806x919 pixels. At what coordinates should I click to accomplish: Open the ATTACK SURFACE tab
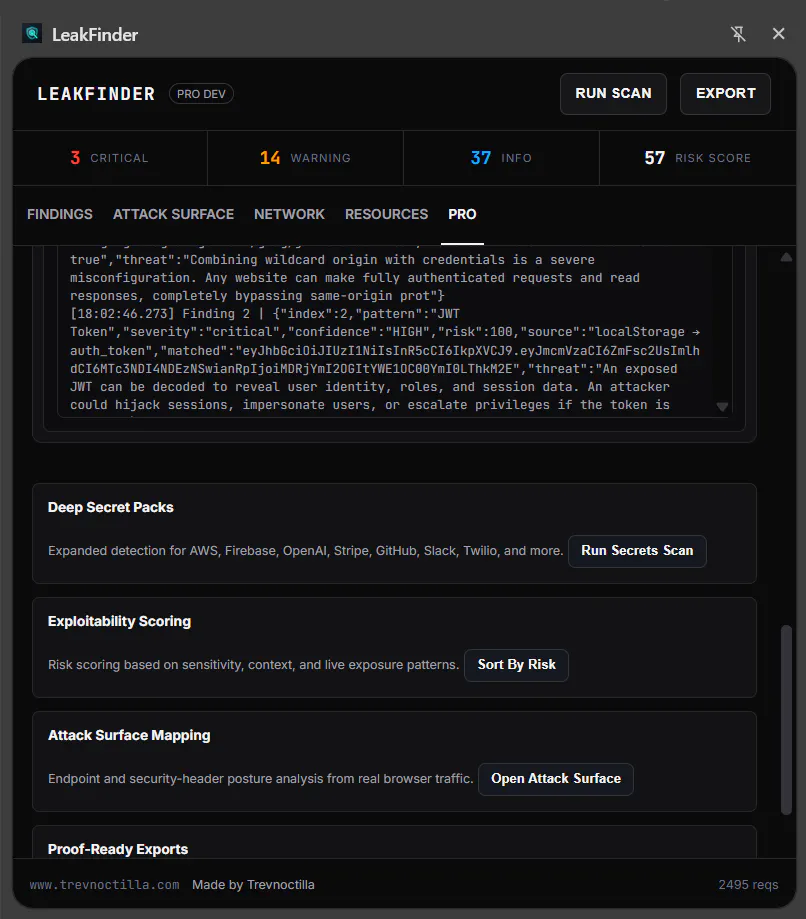coord(174,215)
